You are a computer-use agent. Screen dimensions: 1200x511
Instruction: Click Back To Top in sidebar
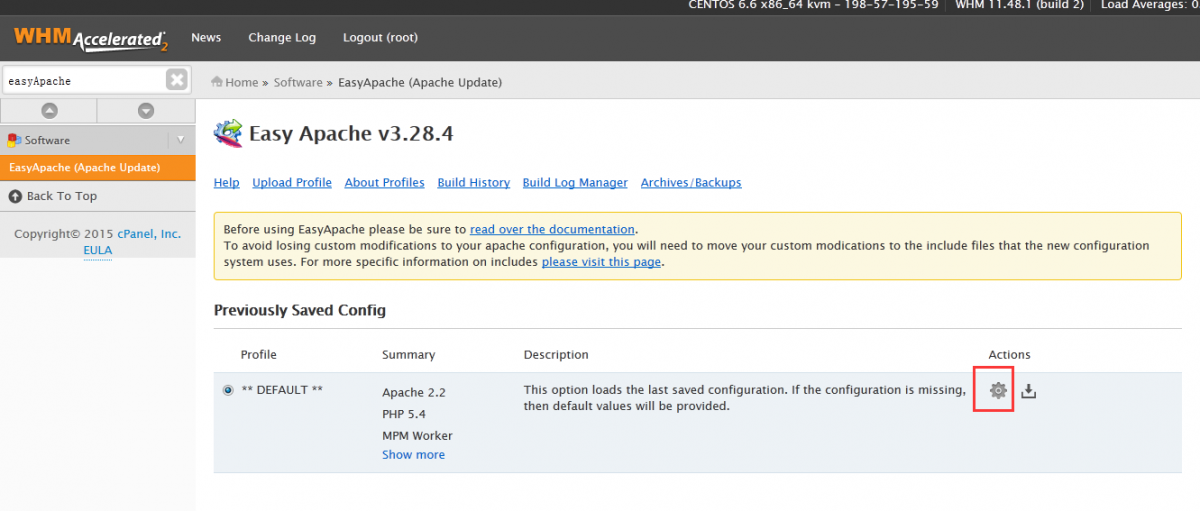click(x=62, y=196)
